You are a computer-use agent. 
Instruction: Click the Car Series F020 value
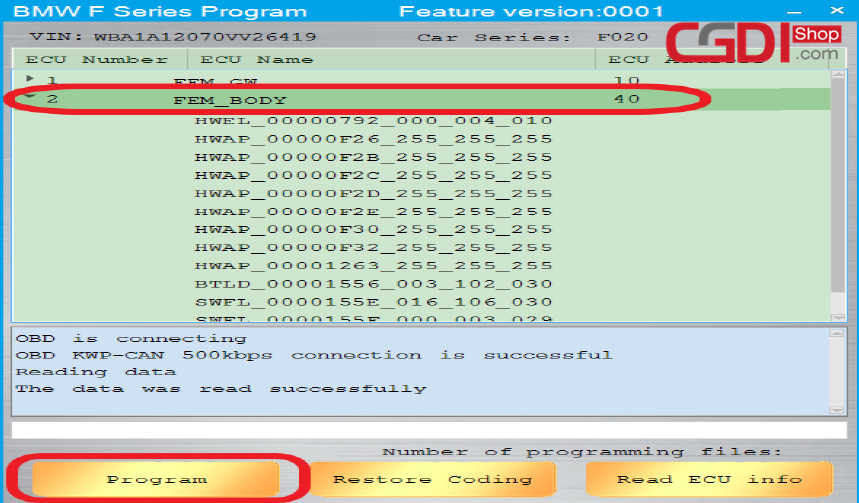(622, 37)
